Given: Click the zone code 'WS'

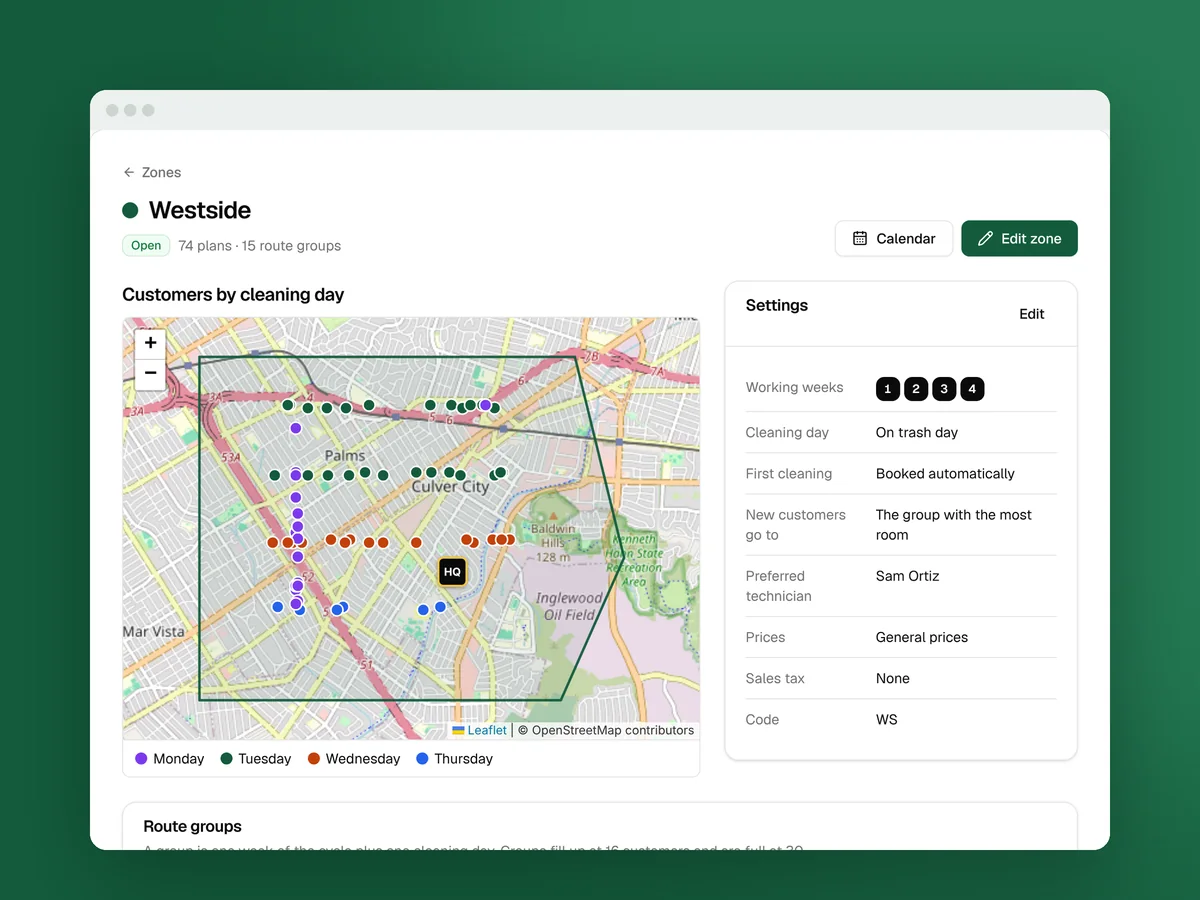Looking at the screenshot, I should [x=887, y=719].
